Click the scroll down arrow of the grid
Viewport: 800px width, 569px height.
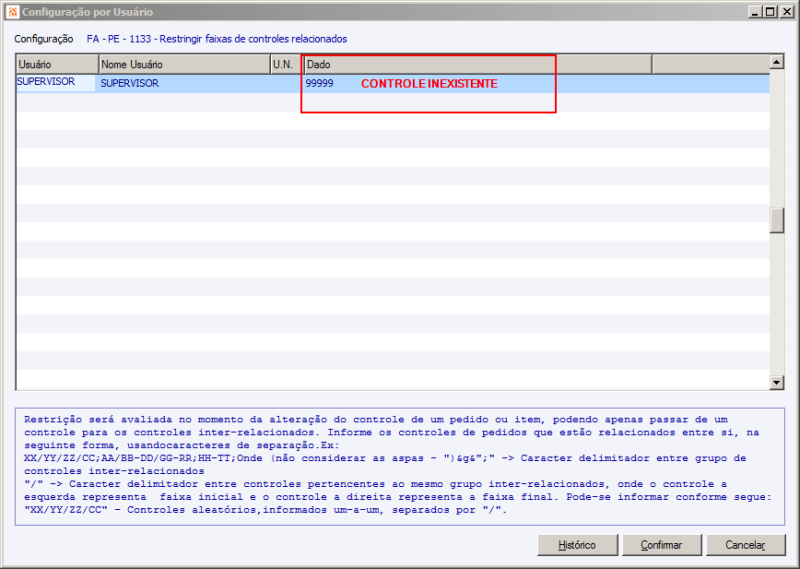(777, 382)
